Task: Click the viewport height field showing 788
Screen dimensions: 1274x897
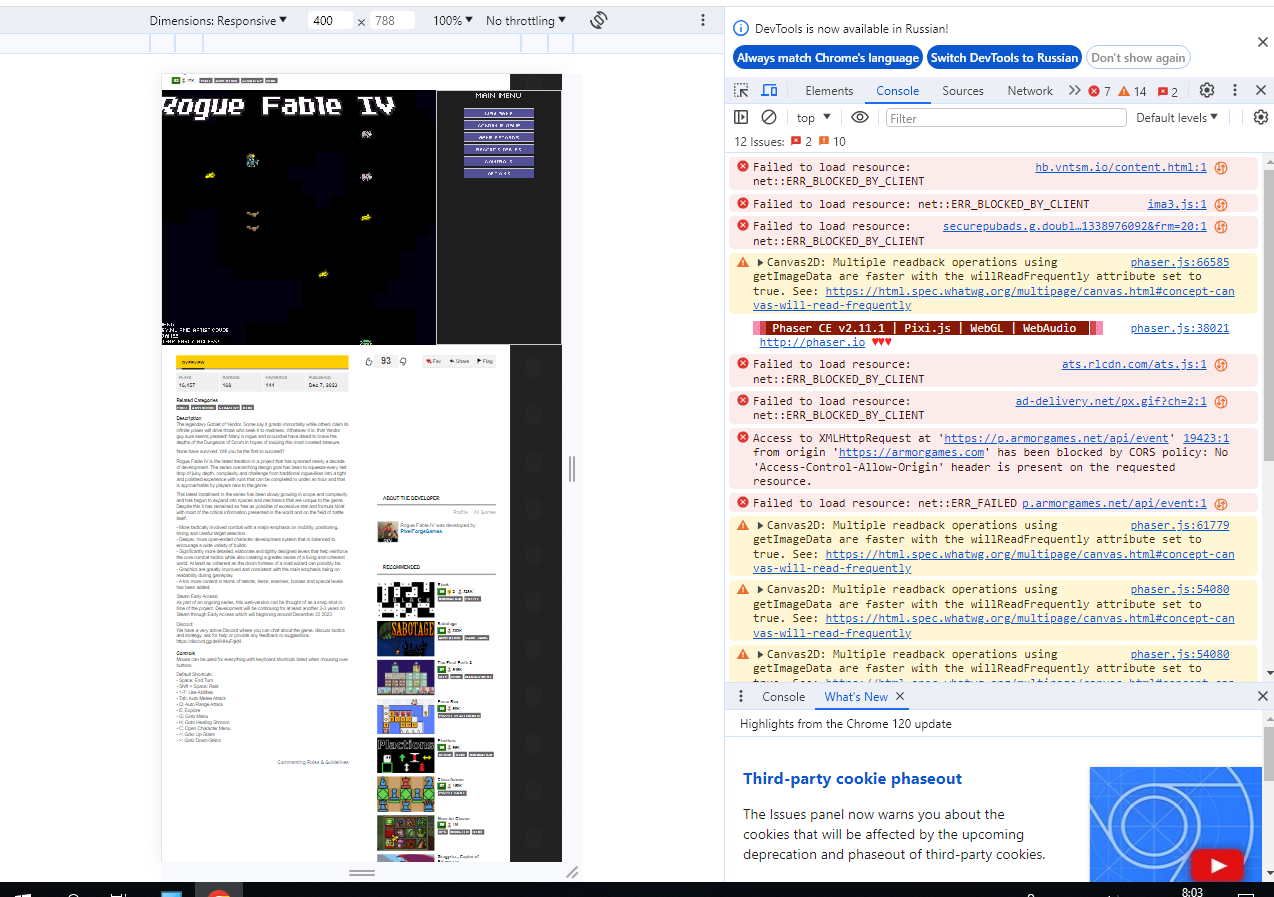Action: (392, 20)
